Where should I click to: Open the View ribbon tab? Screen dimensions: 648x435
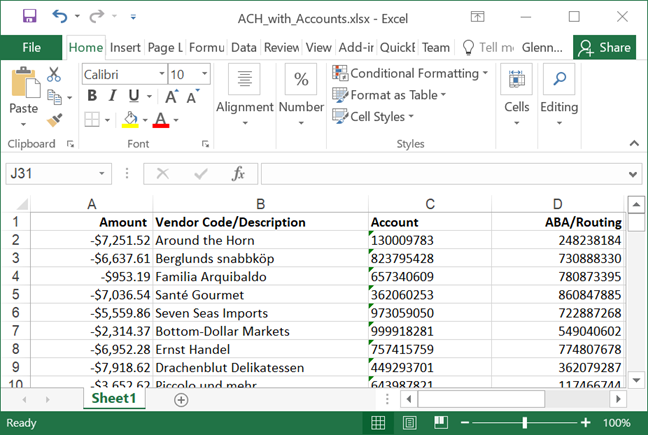click(x=319, y=48)
